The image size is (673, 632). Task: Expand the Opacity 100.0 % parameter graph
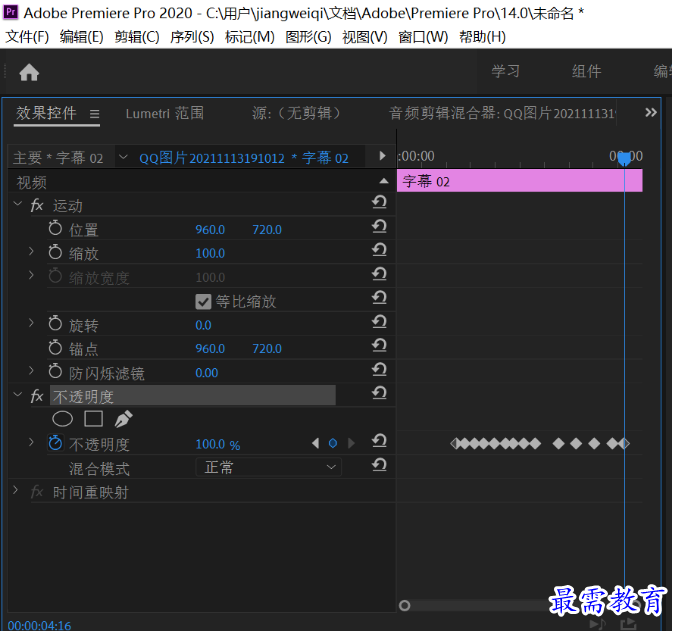(x=31, y=442)
